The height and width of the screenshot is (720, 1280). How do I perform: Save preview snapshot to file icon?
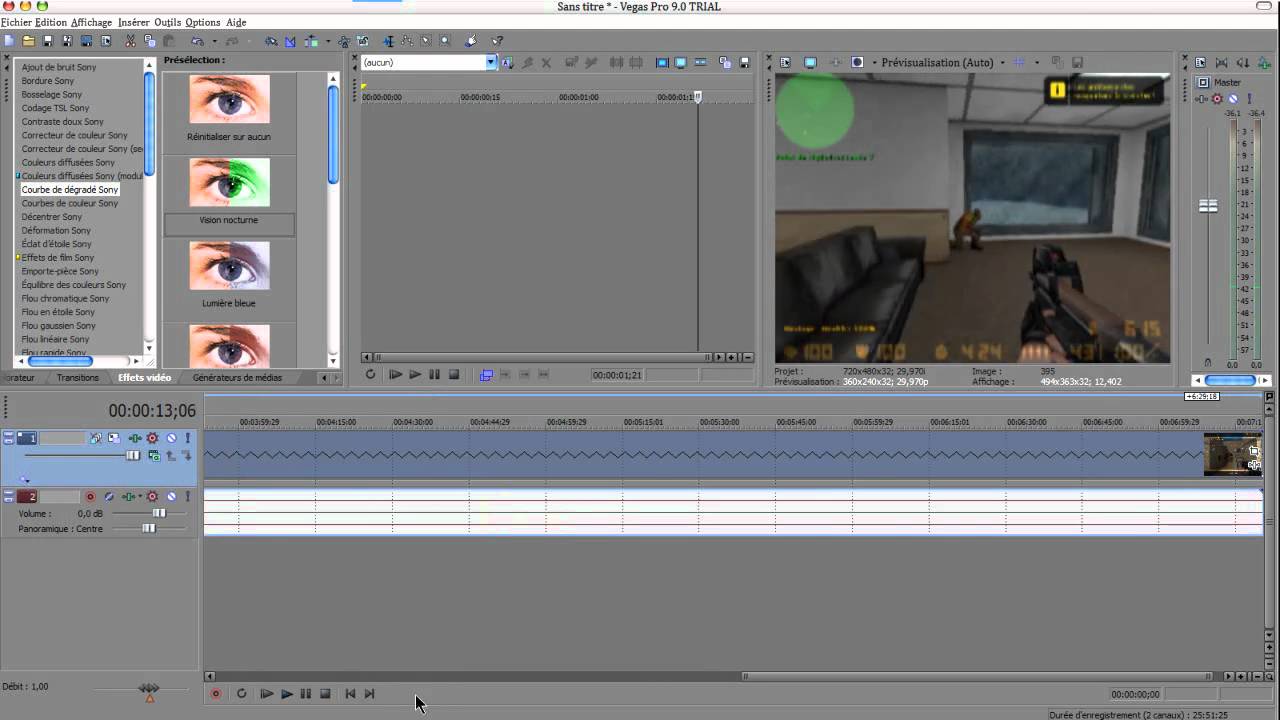pyautogui.click(x=1077, y=62)
